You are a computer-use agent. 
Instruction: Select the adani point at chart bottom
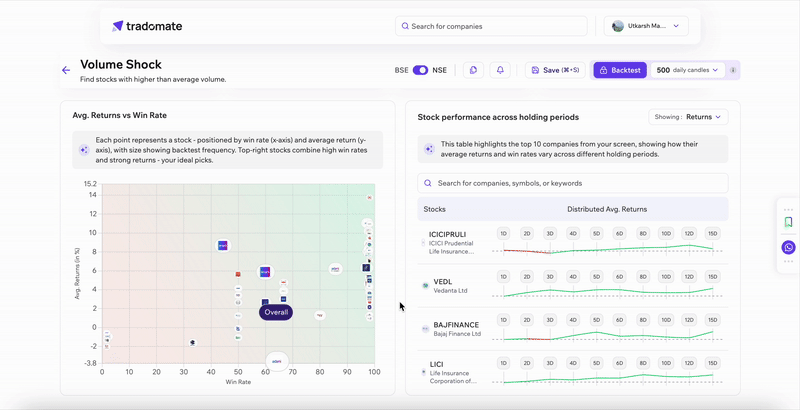pos(277,362)
